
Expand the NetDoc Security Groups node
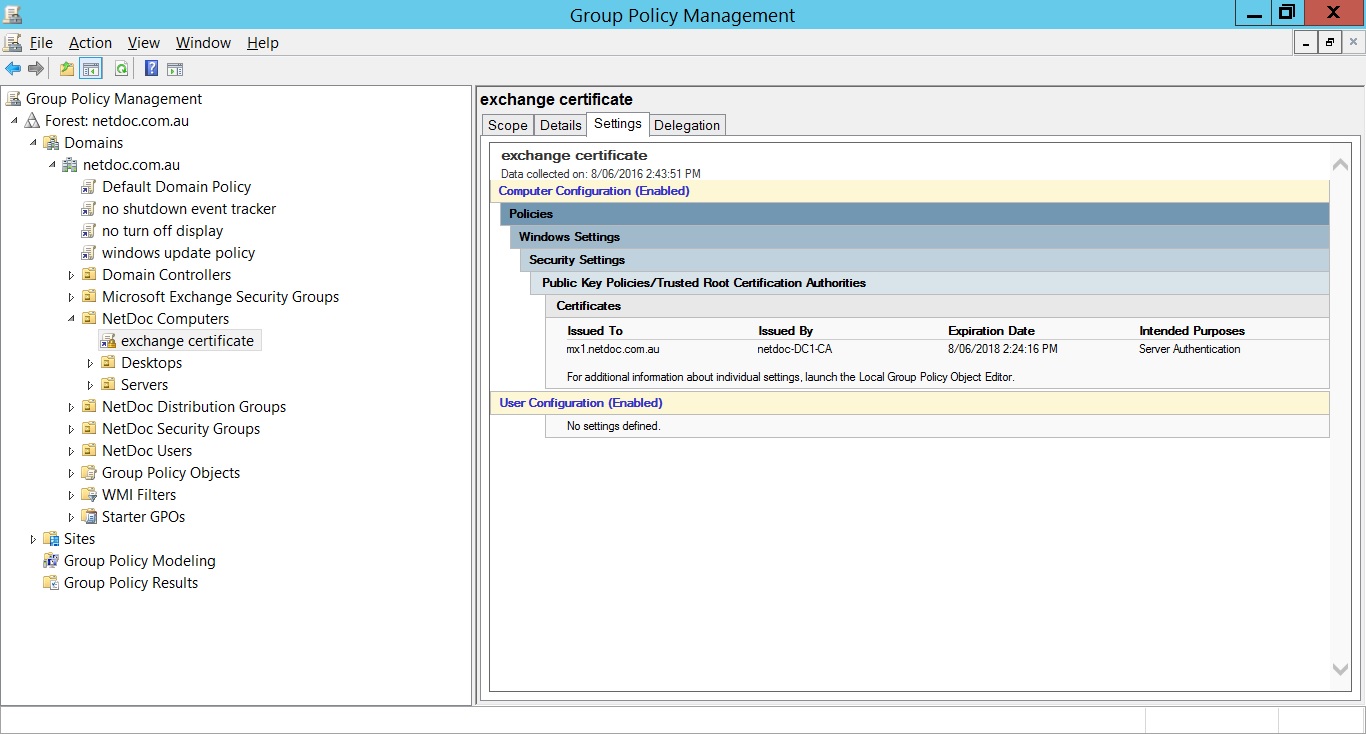(71, 429)
